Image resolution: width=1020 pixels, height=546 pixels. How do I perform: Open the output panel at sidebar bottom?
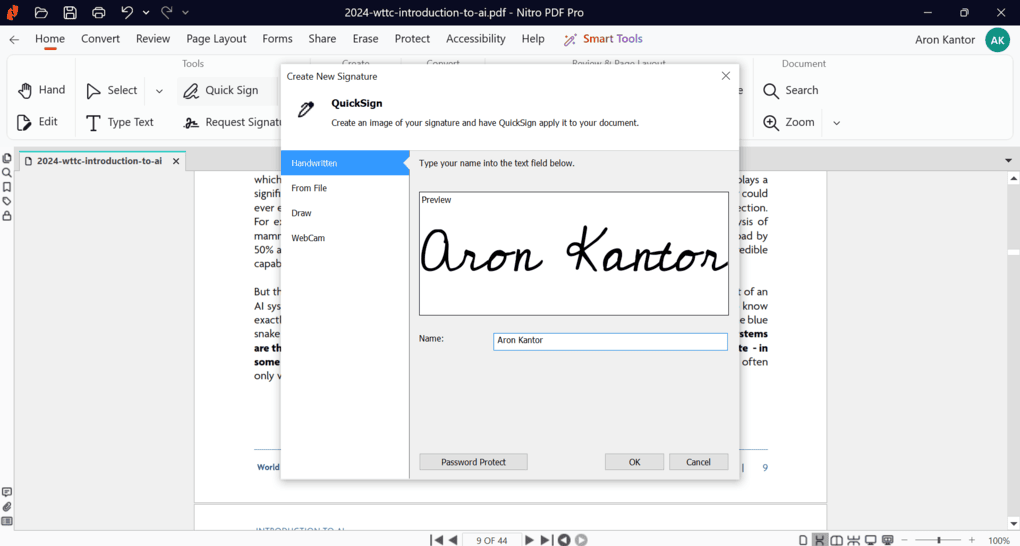7,521
